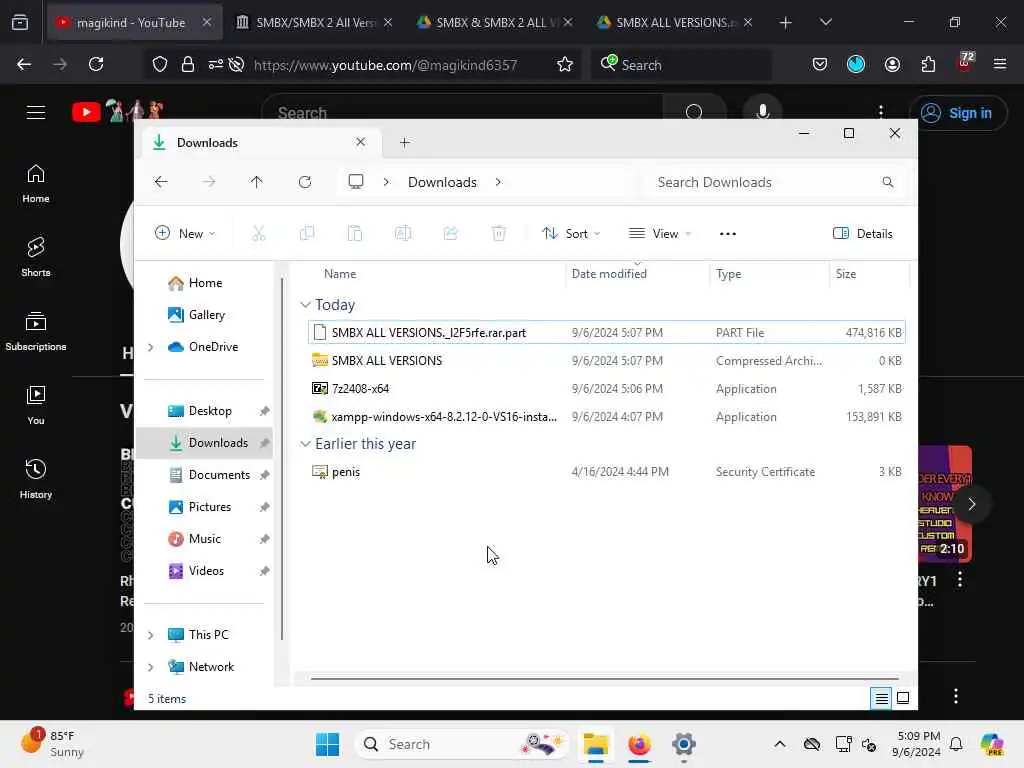Screen dimensions: 1024x768
Task: Open the Firefox account icon
Action: [x=892, y=64]
